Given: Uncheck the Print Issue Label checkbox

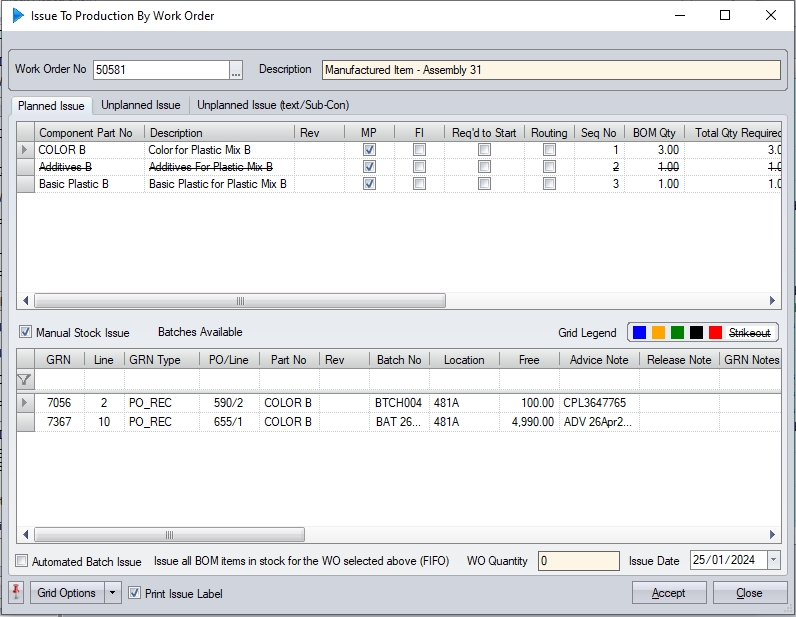Looking at the screenshot, I should [135, 593].
